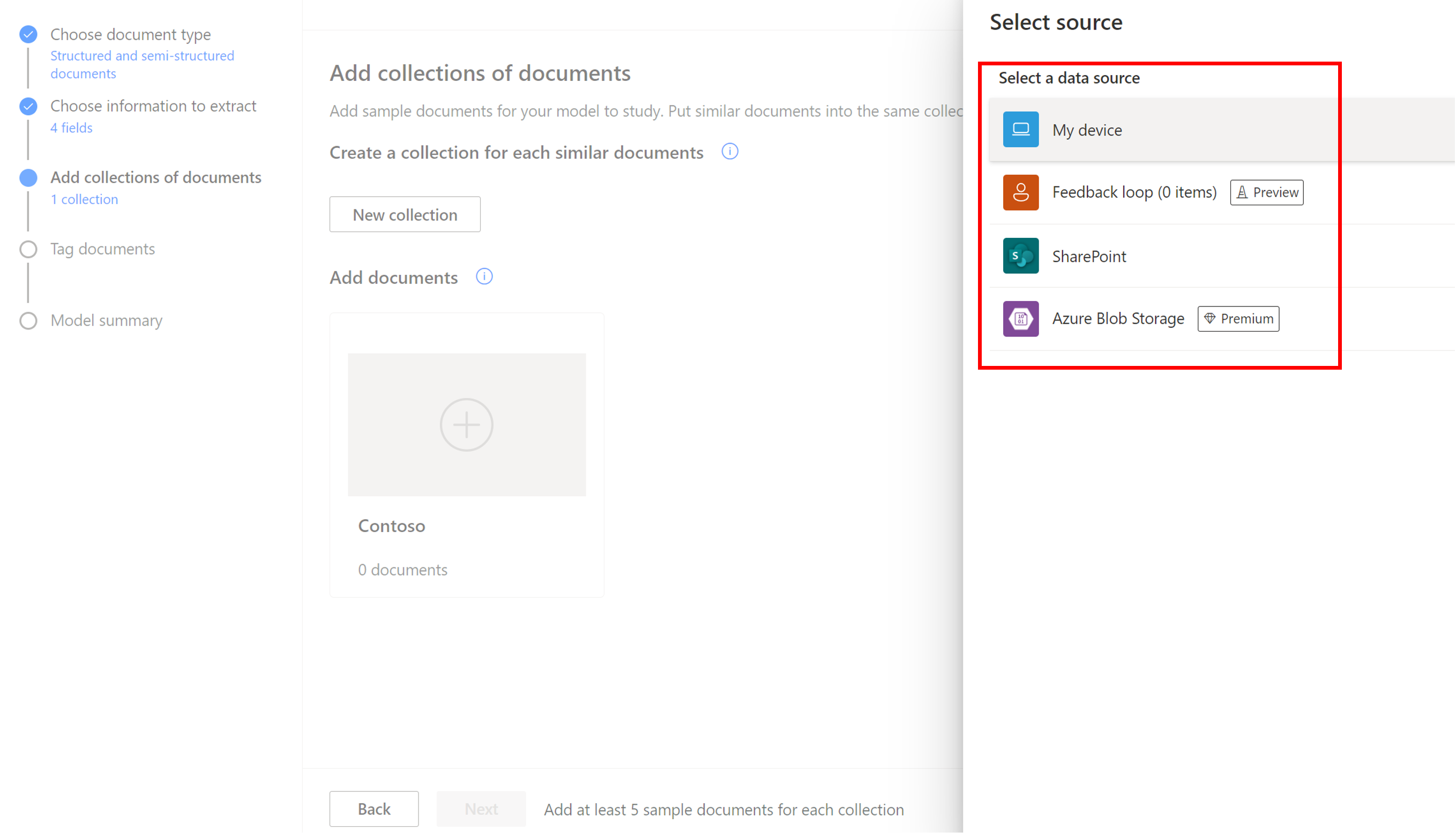Select the Model summary step circle
Screen dimensions: 1456x839
28,320
